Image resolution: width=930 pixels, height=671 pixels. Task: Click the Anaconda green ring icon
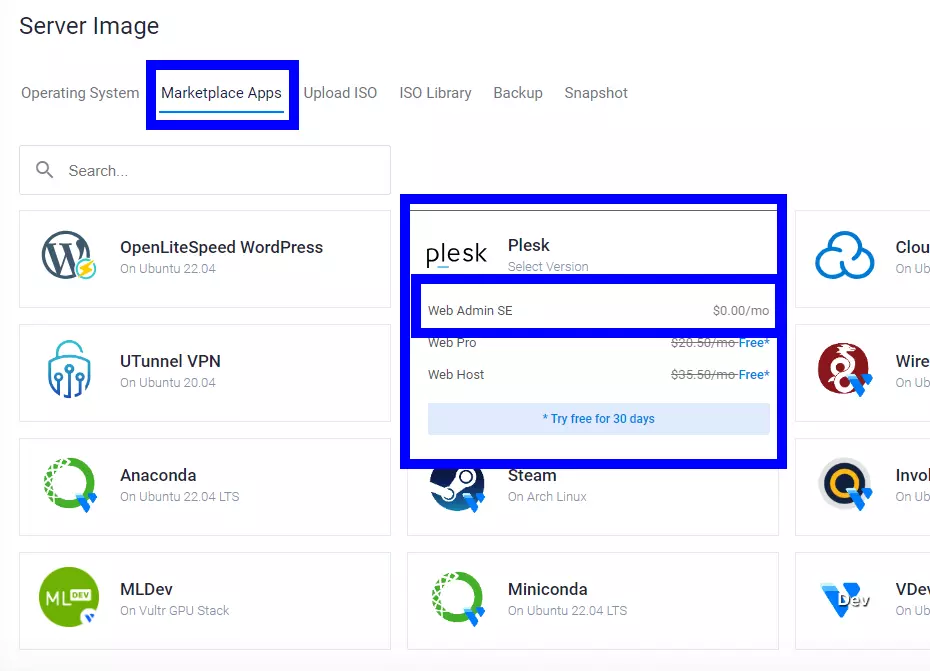click(x=70, y=484)
